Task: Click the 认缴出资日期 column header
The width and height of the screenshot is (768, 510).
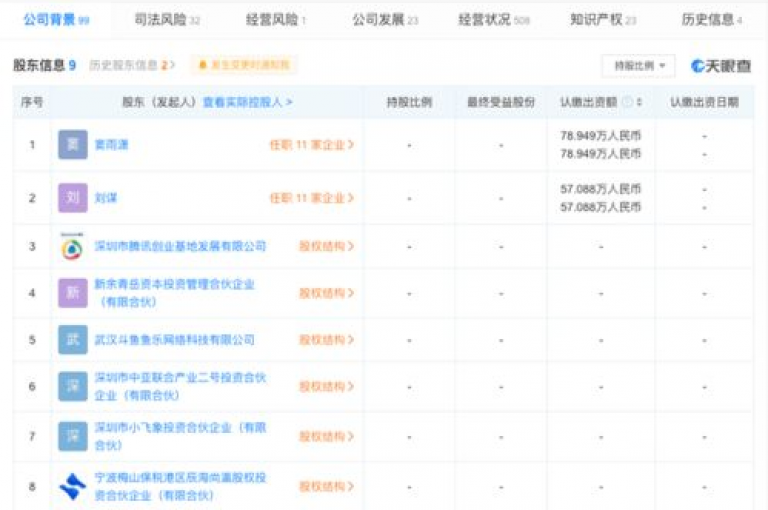Action: click(704, 102)
